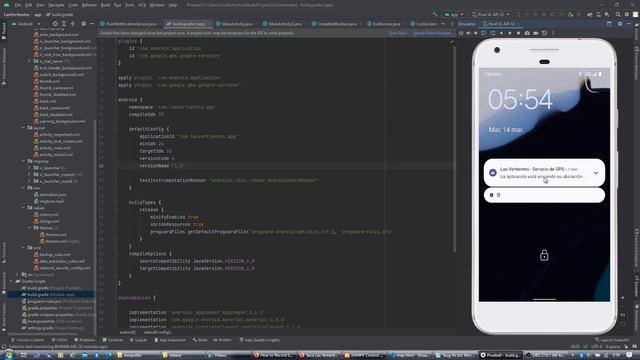Image resolution: width=640 pixels, height=360 pixels.
Task: Click the Windows Start button
Action: click(x=8, y=355)
